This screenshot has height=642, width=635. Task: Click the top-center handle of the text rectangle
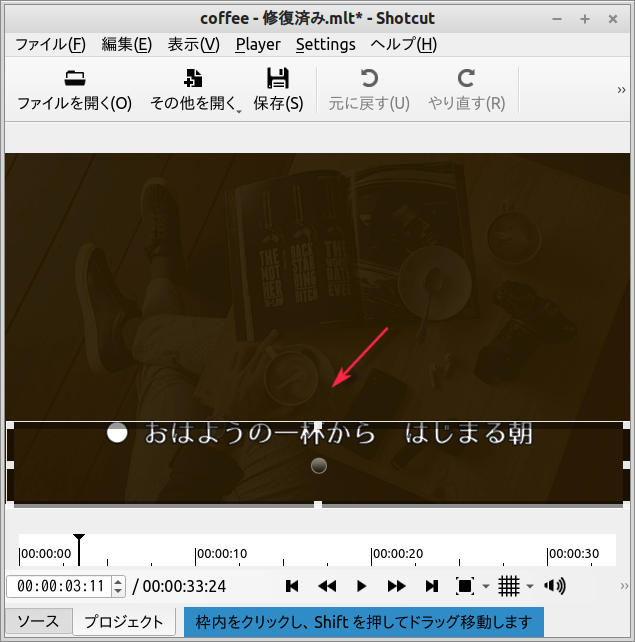coord(318,425)
